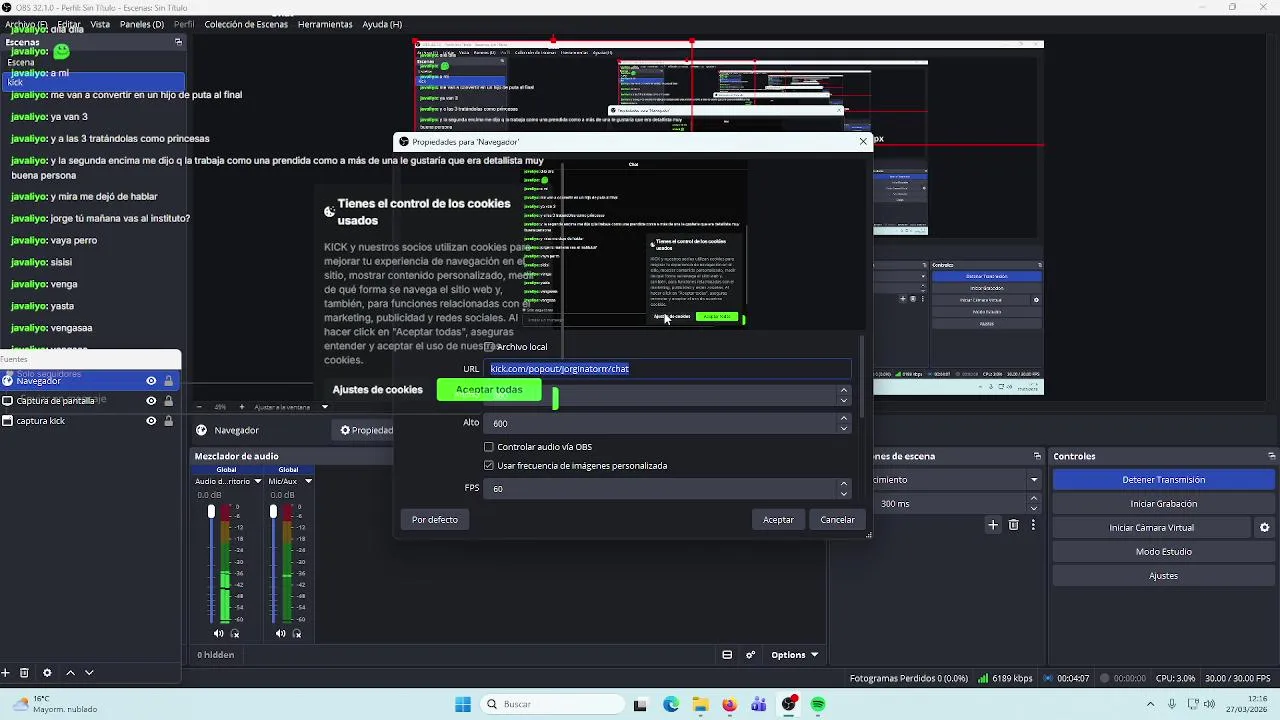Viewport: 1280px width, 720px height.
Task: Click the URL field kick.com/popout/jorginatorrr/chat
Action: 668,369
